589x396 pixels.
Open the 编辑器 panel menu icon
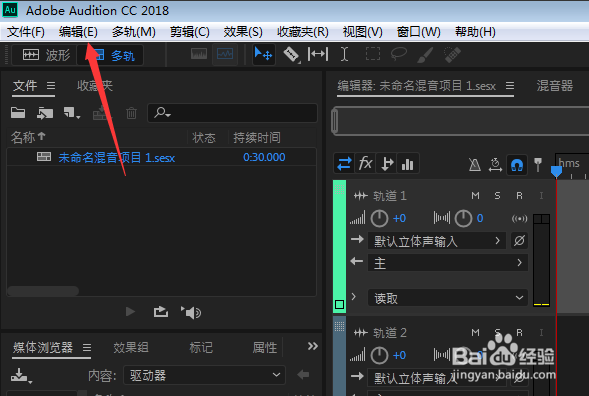510,86
